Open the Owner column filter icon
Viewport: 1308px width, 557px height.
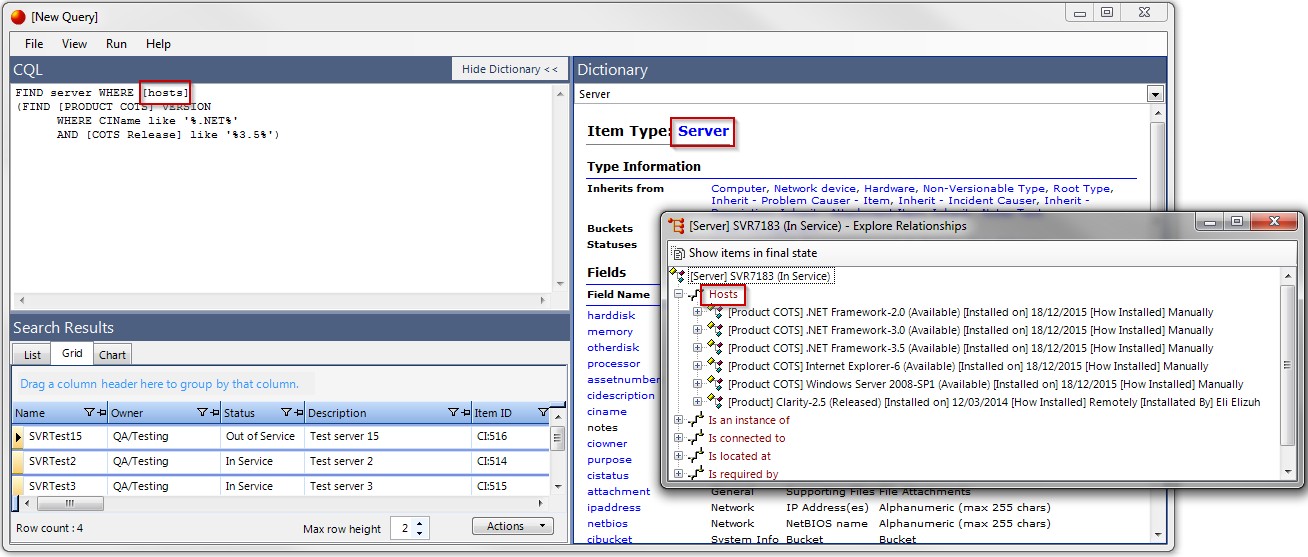(x=202, y=412)
